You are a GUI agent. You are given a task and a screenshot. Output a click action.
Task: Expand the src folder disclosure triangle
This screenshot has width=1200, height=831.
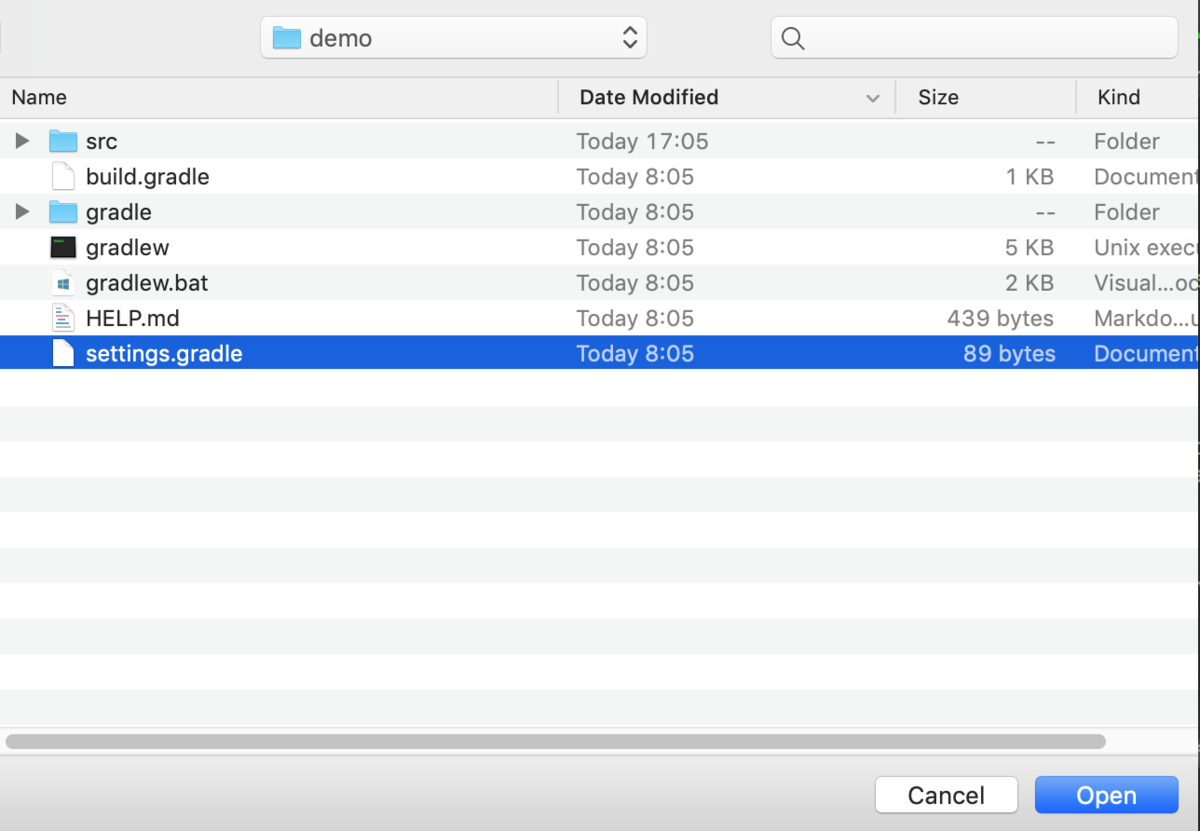click(x=22, y=141)
